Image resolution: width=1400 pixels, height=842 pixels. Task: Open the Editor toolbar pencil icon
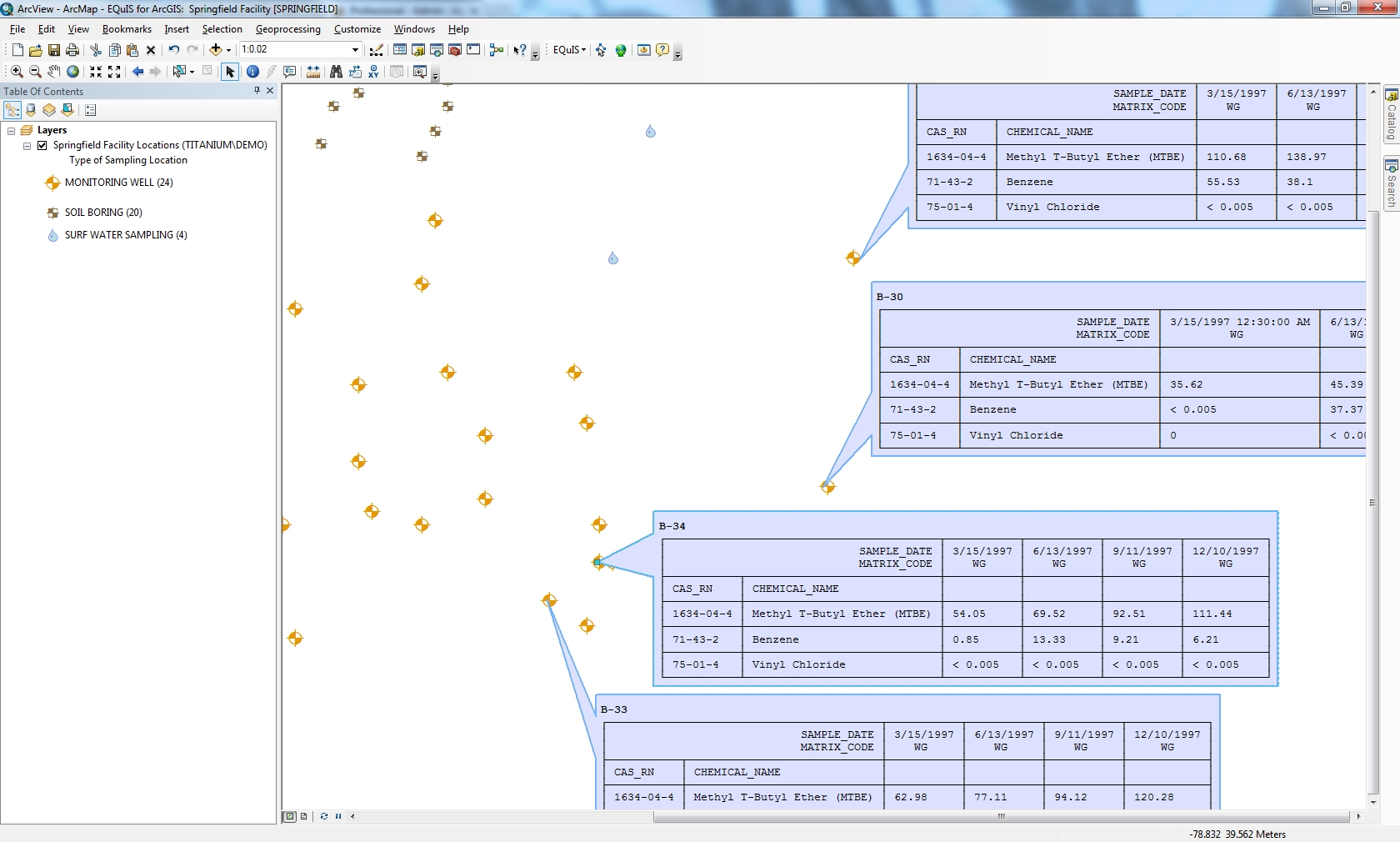[x=377, y=50]
